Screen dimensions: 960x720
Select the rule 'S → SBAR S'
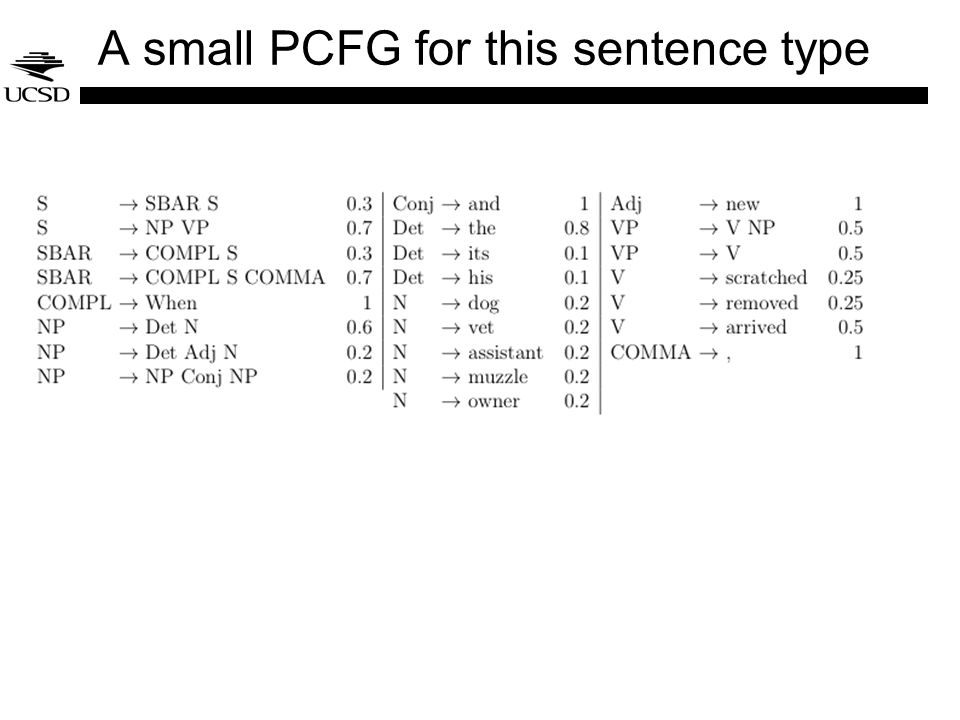[204, 203]
